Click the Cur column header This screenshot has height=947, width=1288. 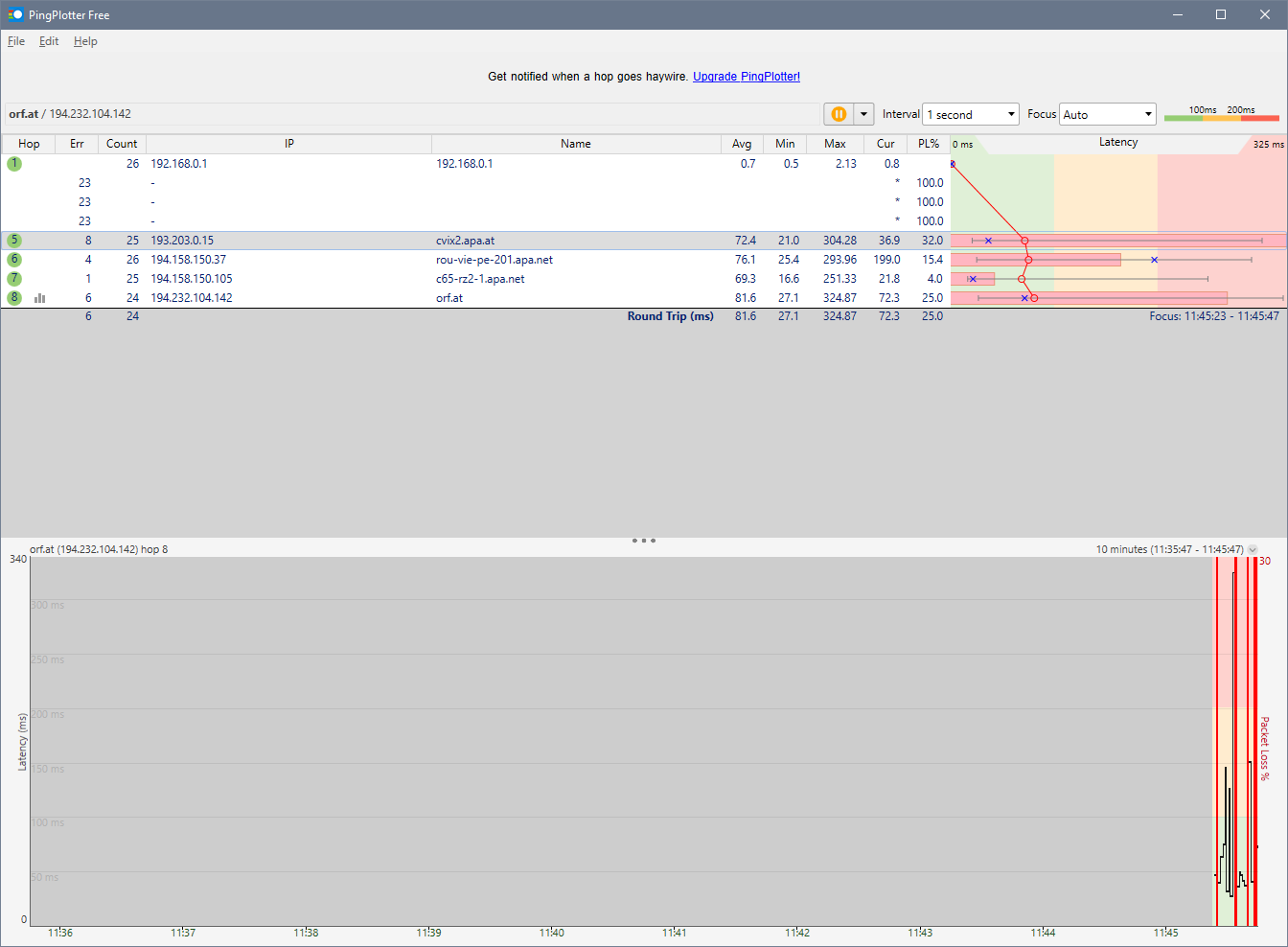[x=885, y=144]
